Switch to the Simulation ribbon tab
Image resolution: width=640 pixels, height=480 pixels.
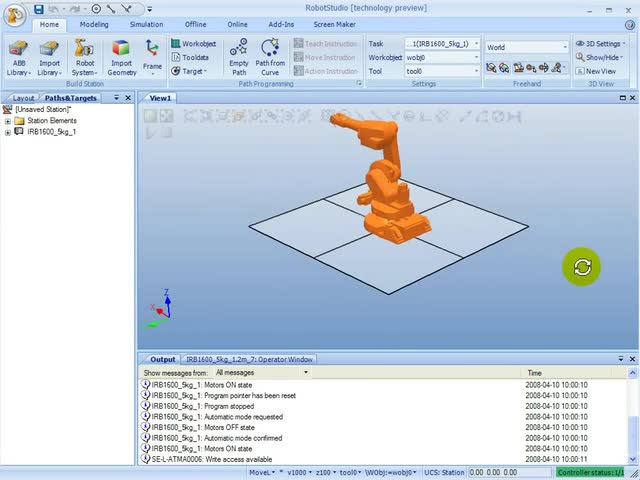coord(146,24)
